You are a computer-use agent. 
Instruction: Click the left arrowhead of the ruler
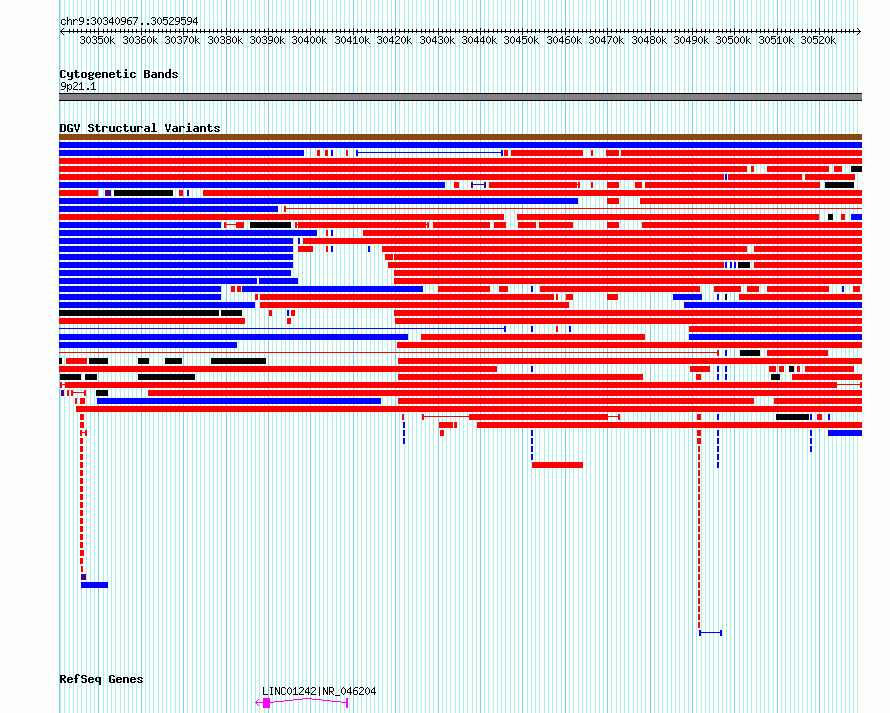[x=62, y=31]
